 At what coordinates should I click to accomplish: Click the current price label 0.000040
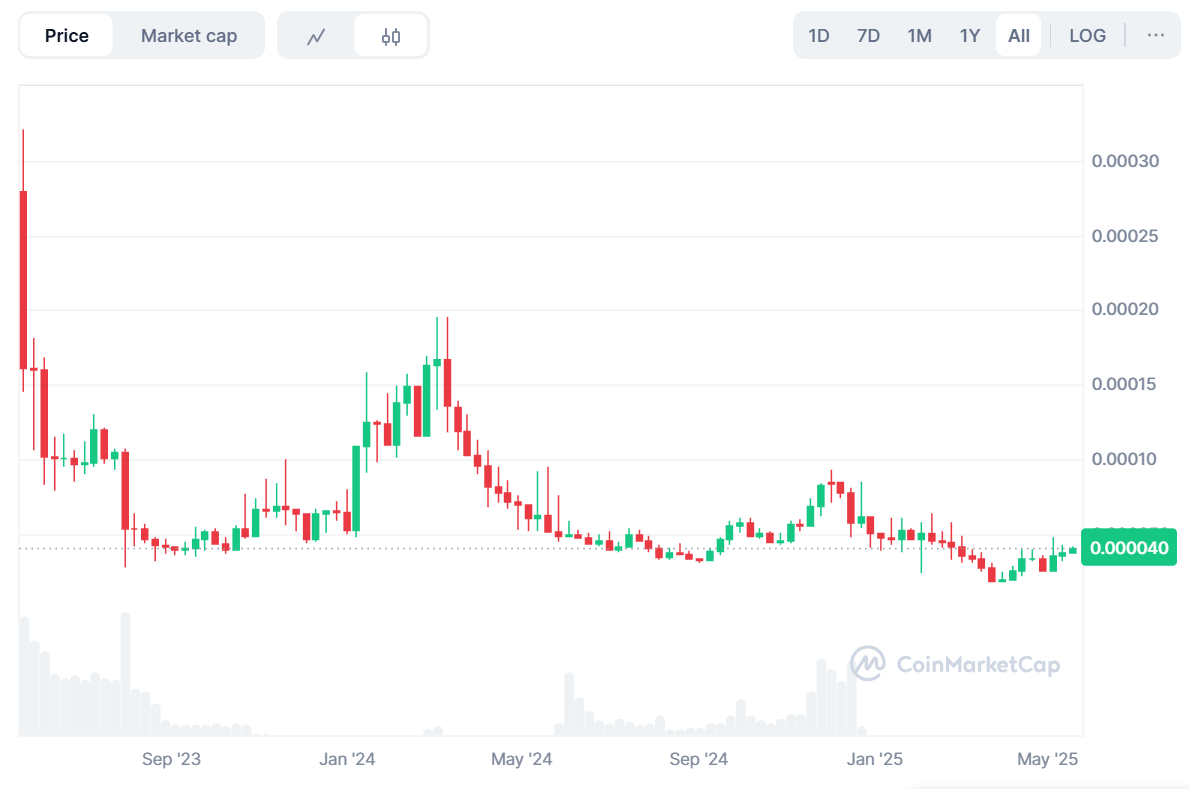[1129, 548]
